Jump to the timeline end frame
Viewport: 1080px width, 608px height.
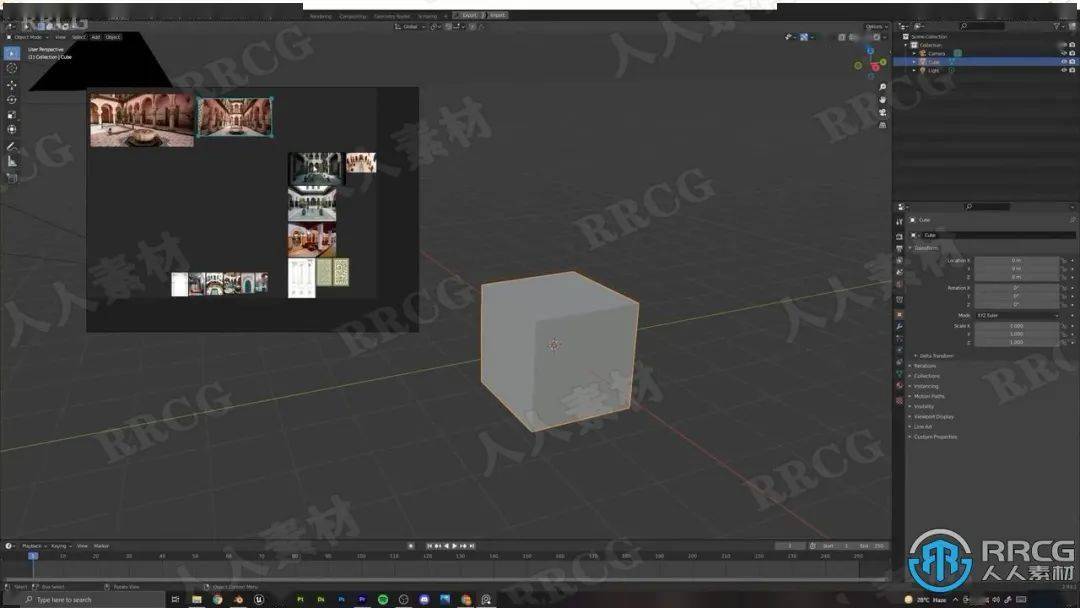472,546
